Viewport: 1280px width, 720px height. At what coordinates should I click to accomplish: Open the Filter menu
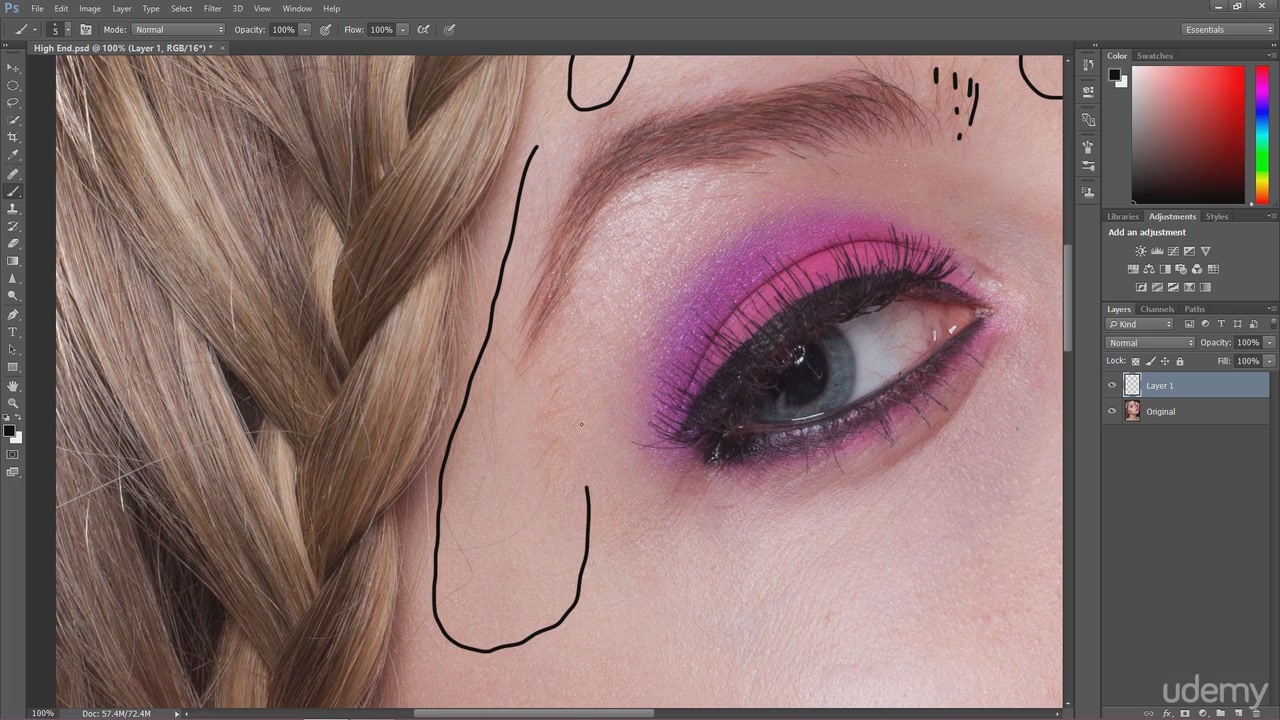coord(212,8)
